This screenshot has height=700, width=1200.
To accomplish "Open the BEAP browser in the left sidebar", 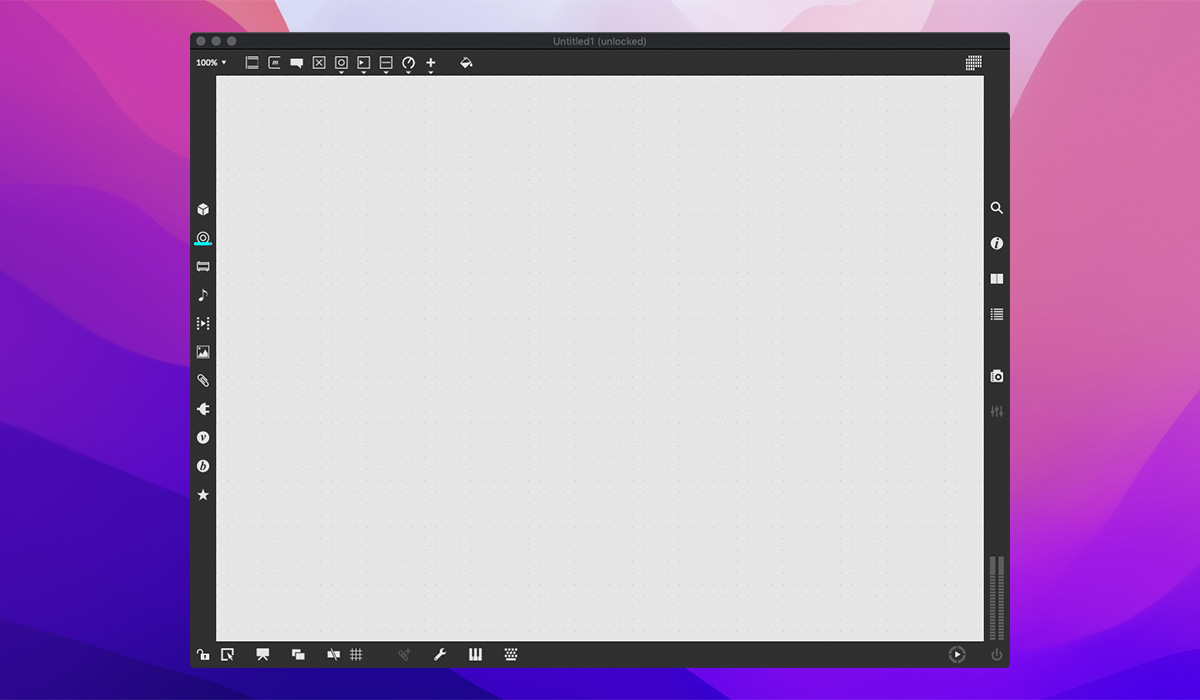I will [203, 465].
